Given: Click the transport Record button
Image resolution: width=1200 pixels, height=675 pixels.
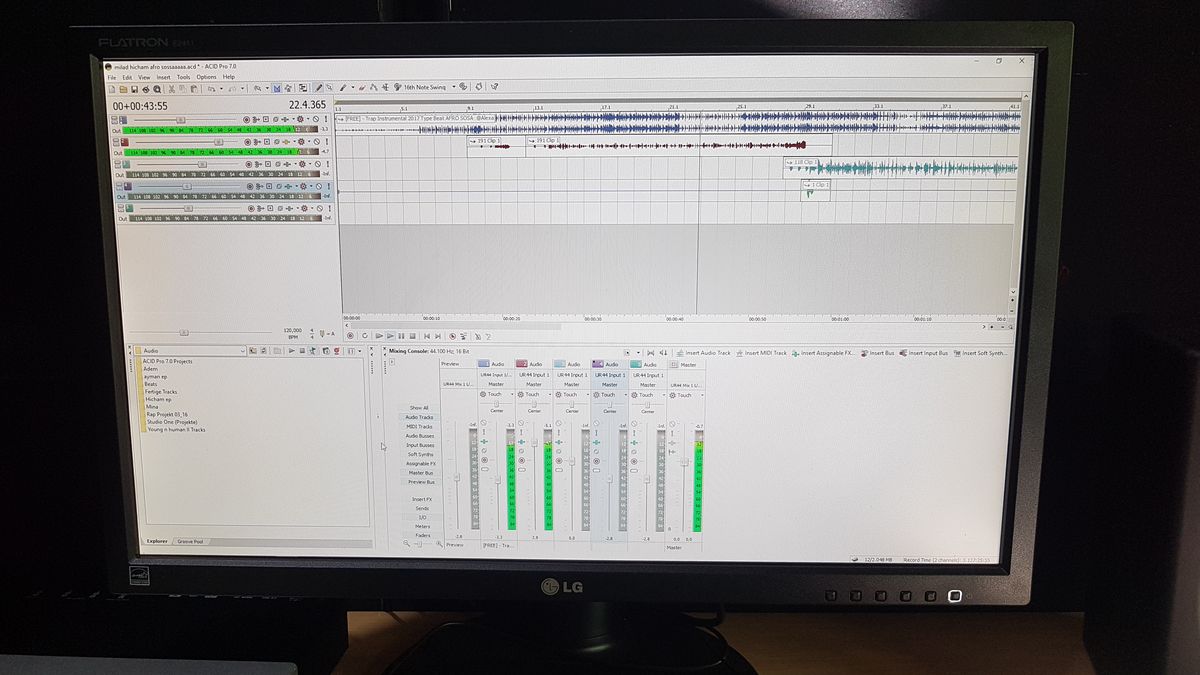Looking at the screenshot, I should [350, 336].
